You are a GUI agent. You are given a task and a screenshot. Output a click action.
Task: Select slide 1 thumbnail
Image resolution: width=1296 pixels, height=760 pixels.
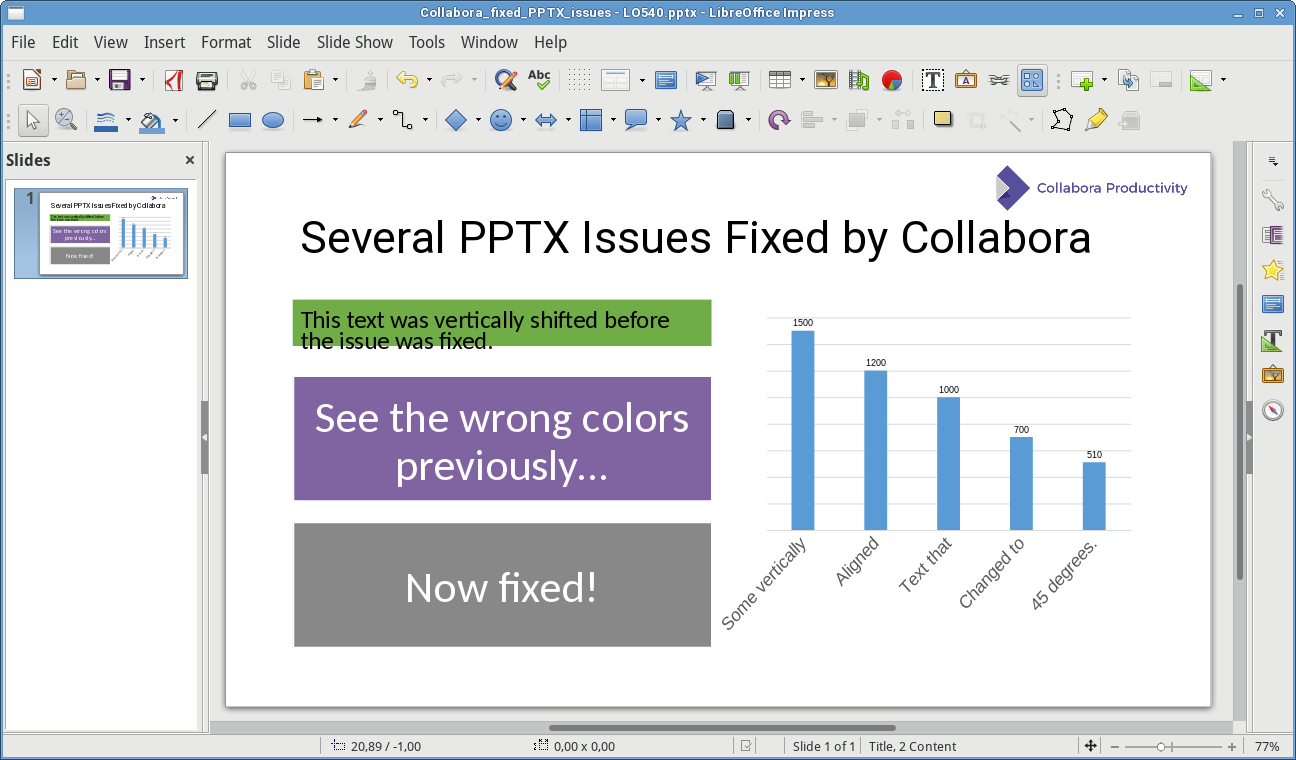pyautogui.click(x=112, y=233)
